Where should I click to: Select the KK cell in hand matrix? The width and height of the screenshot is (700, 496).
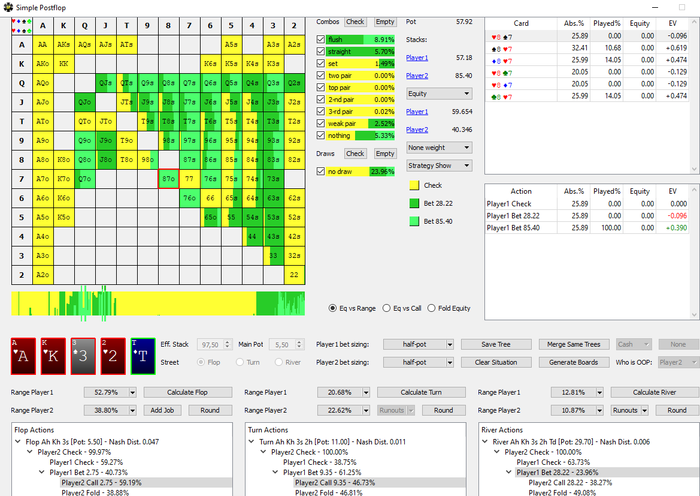tap(63, 64)
